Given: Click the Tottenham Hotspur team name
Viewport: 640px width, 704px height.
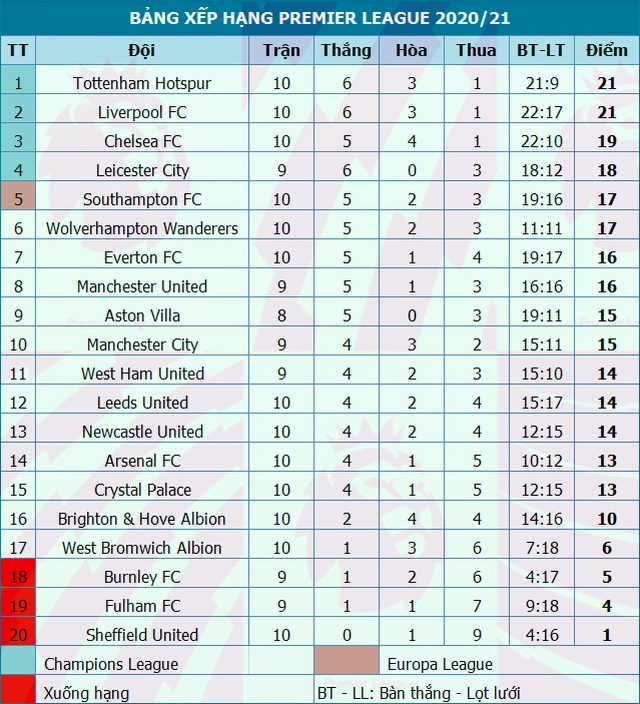Looking at the screenshot, I should (142, 83).
